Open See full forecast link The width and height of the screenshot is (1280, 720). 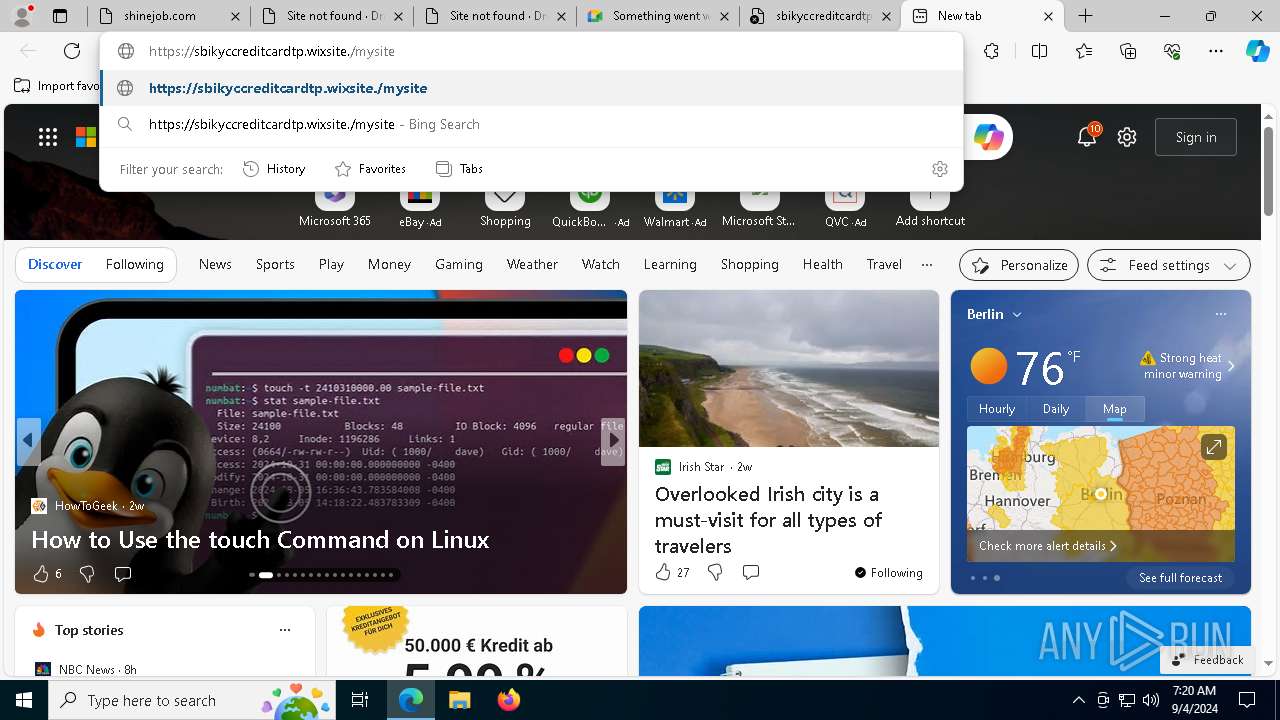[1180, 578]
